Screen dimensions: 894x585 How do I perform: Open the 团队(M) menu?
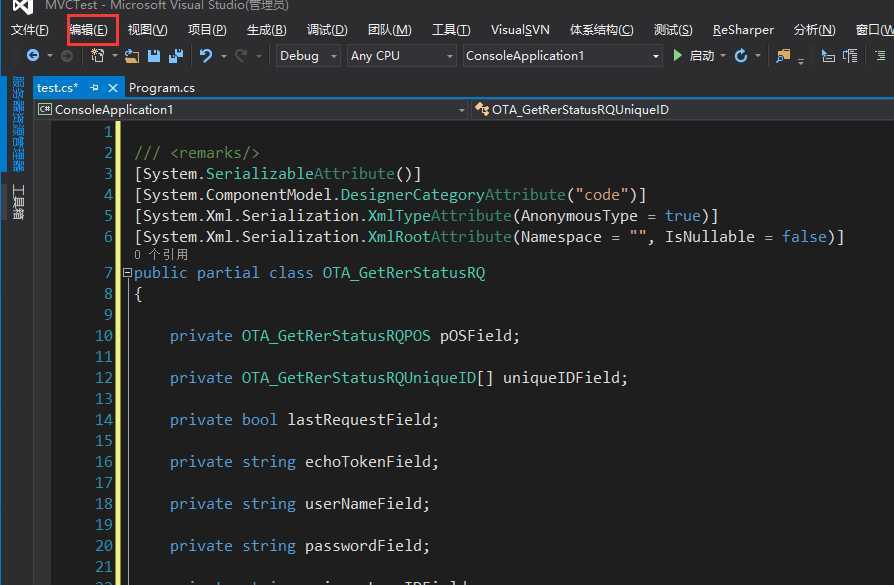point(389,30)
